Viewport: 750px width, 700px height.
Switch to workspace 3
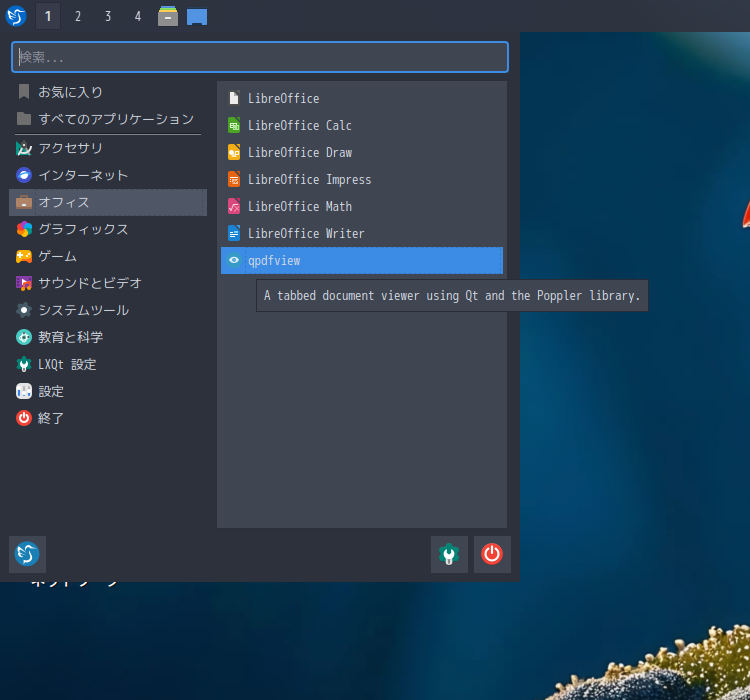108,16
